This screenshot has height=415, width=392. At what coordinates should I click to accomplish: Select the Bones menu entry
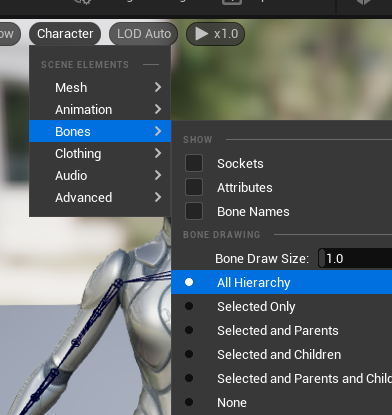point(100,131)
